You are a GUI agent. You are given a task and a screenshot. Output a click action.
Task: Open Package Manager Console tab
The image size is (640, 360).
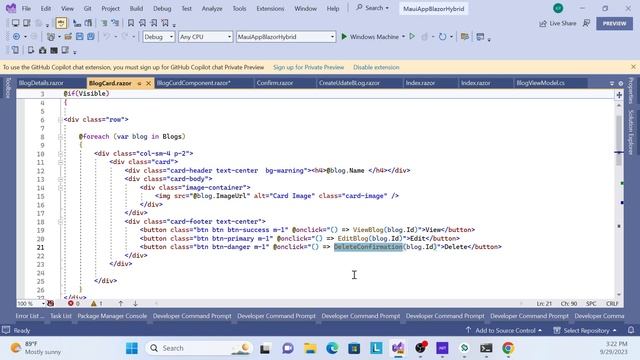[x=112, y=316]
